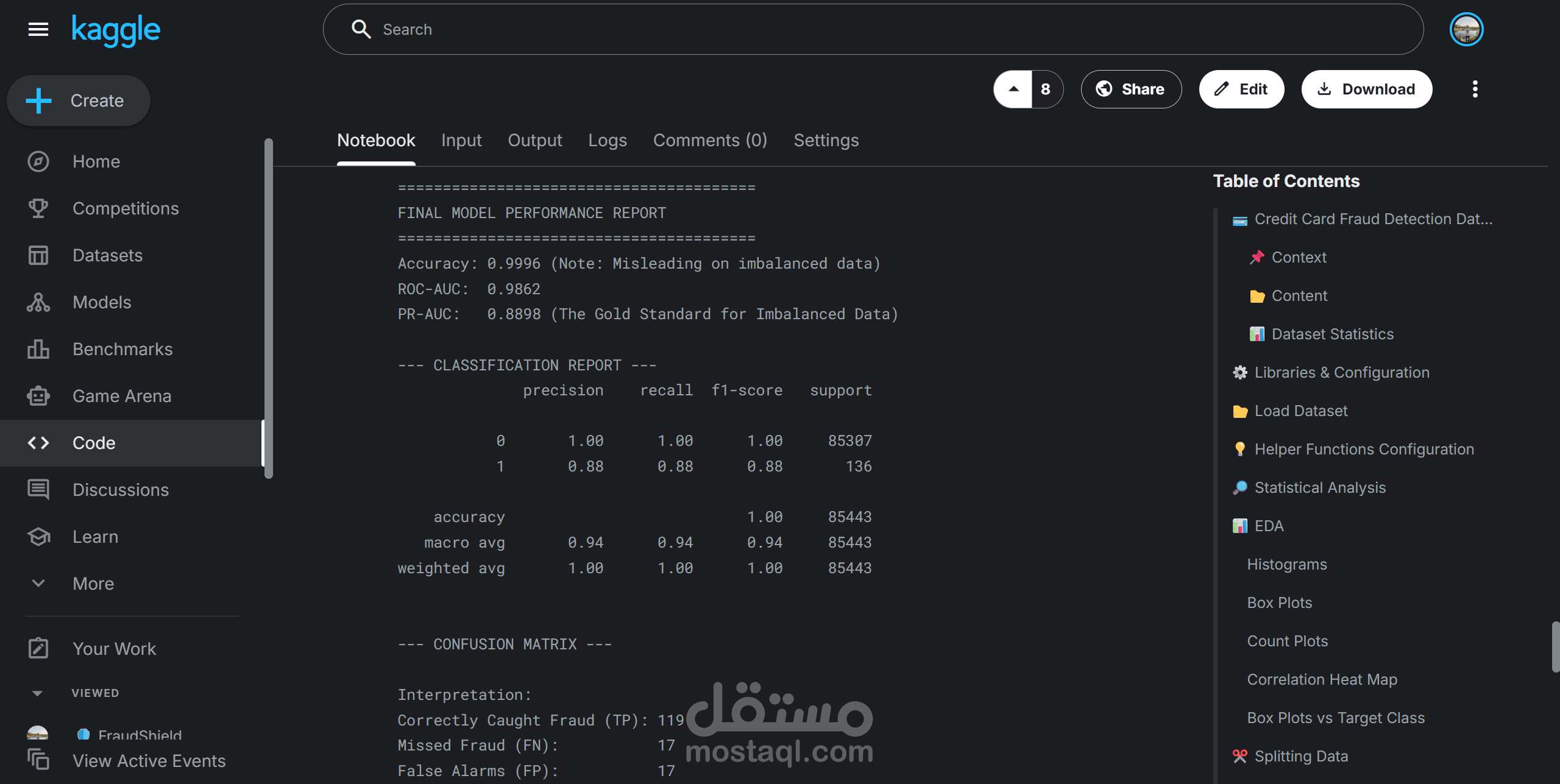This screenshot has height=784, width=1560.
Task: Collapse the Viewed section arrow
Action: pyautogui.click(x=37, y=693)
